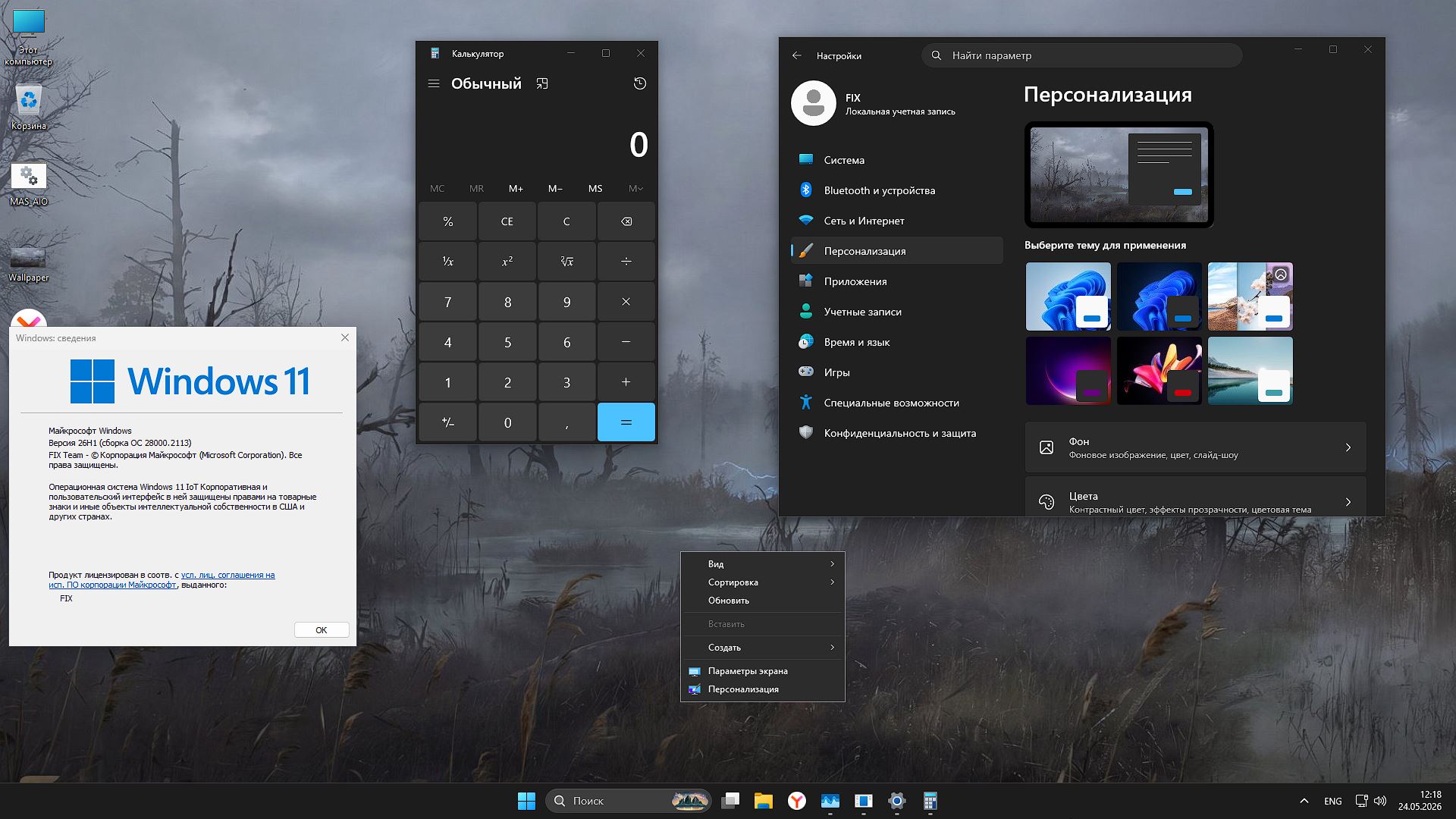Click the multiply key in Calculator
Image resolution: width=1456 pixels, height=819 pixels.
pyautogui.click(x=626, y=302)
